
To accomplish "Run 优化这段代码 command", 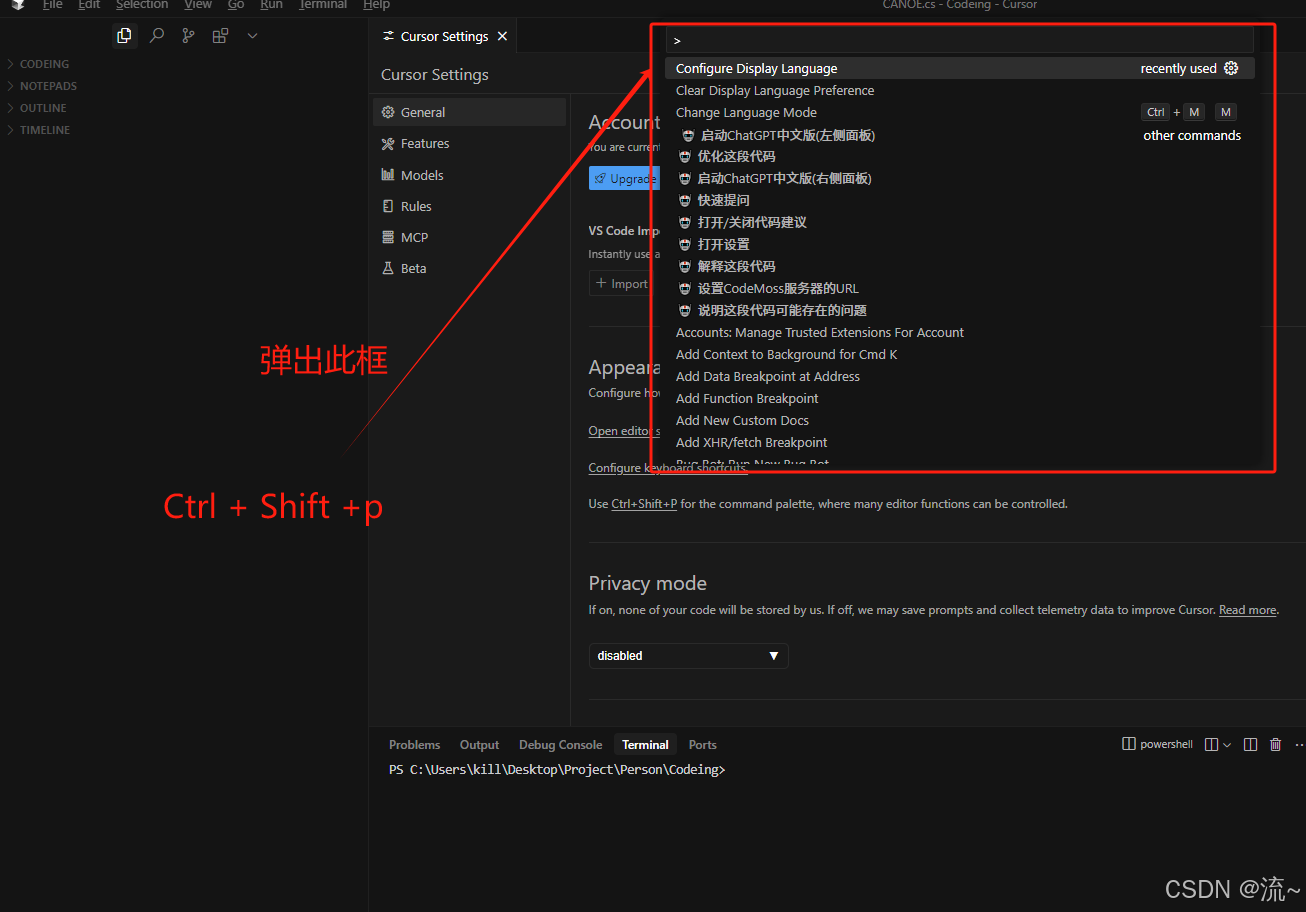I will pos(959,156).
